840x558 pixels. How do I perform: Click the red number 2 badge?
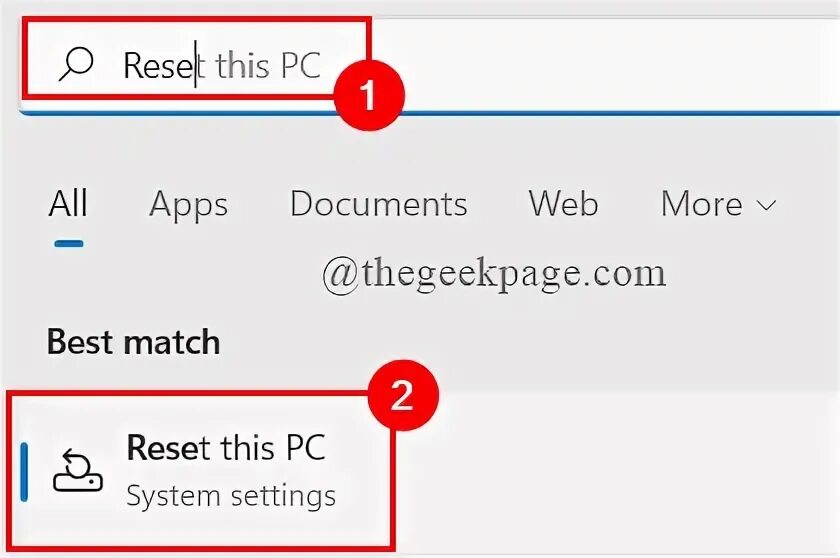[x=401, y=397]
